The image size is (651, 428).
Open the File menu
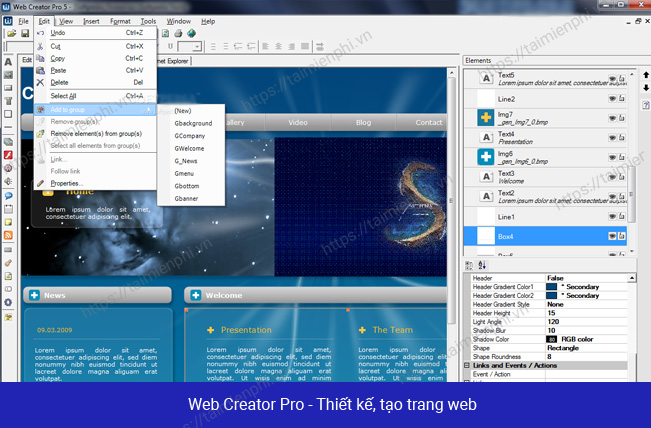[x=23, y=21]
